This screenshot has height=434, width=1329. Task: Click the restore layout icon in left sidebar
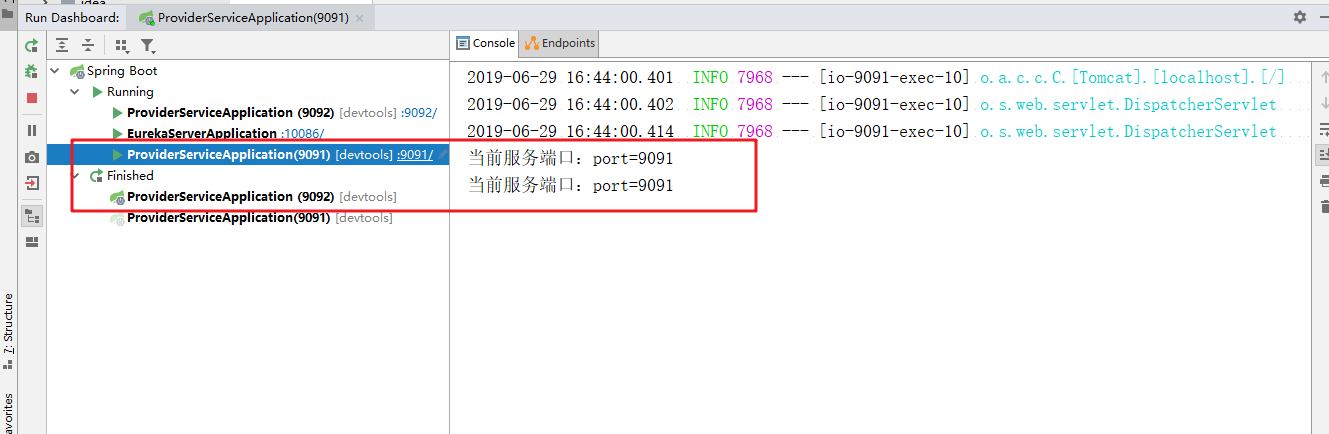32,241
